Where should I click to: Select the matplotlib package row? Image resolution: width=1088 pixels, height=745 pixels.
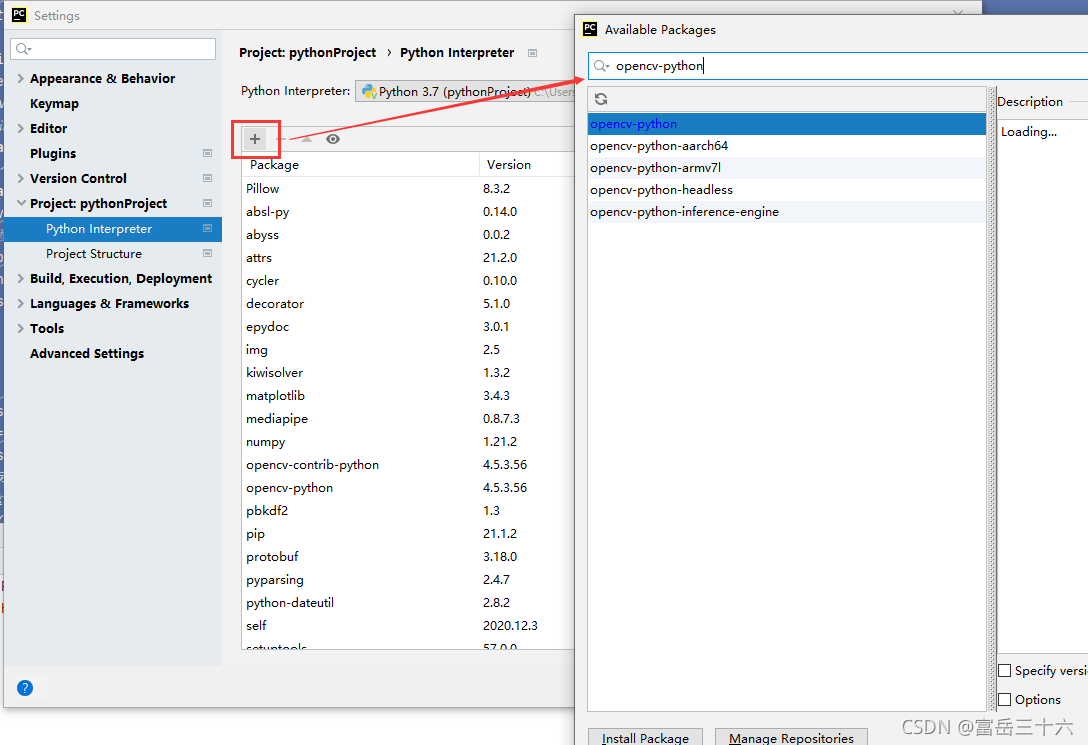408,395
